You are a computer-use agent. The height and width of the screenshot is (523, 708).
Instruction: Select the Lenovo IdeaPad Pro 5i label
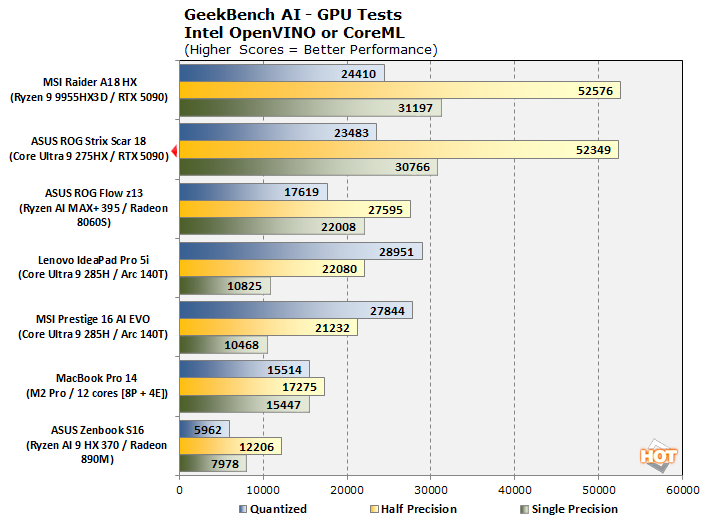(93, 267)
